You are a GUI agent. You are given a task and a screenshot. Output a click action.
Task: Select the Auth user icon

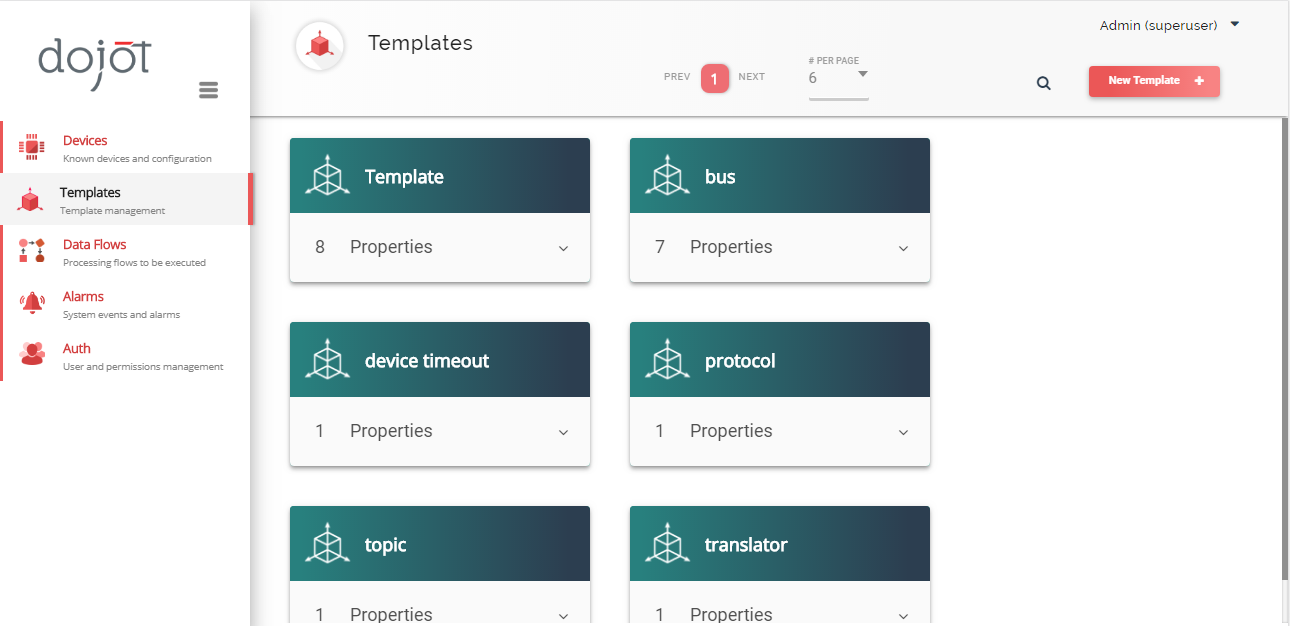point(30,354)
